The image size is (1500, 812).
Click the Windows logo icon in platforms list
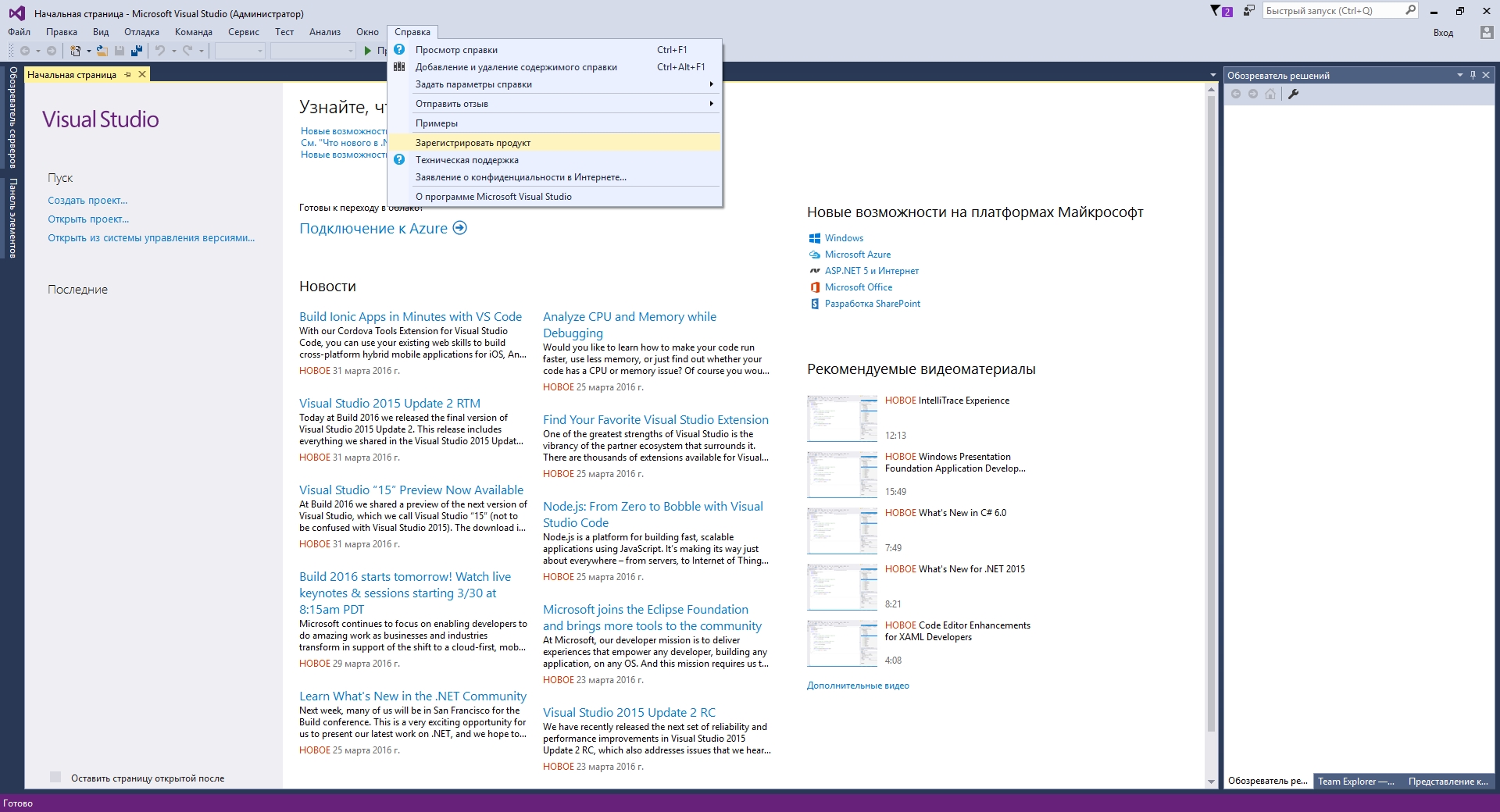click(x=815, y=238)
